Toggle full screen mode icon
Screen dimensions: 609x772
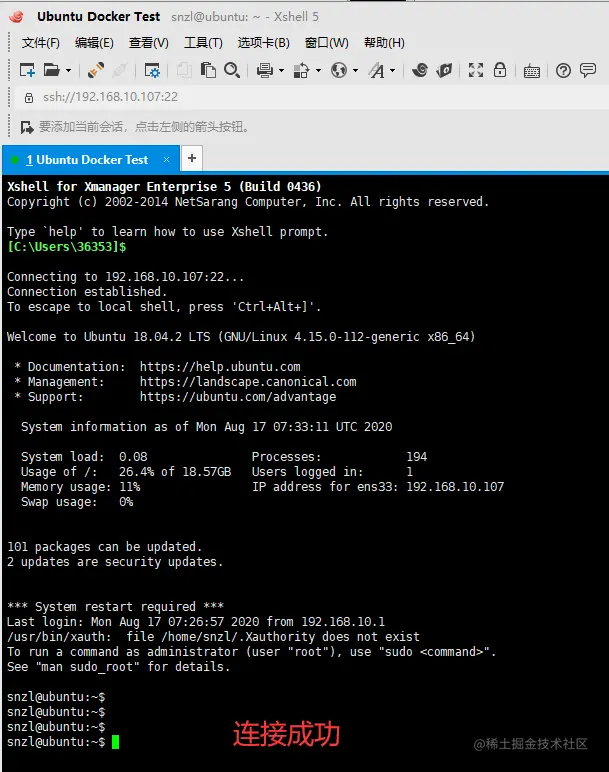click(x=476, y=70)
